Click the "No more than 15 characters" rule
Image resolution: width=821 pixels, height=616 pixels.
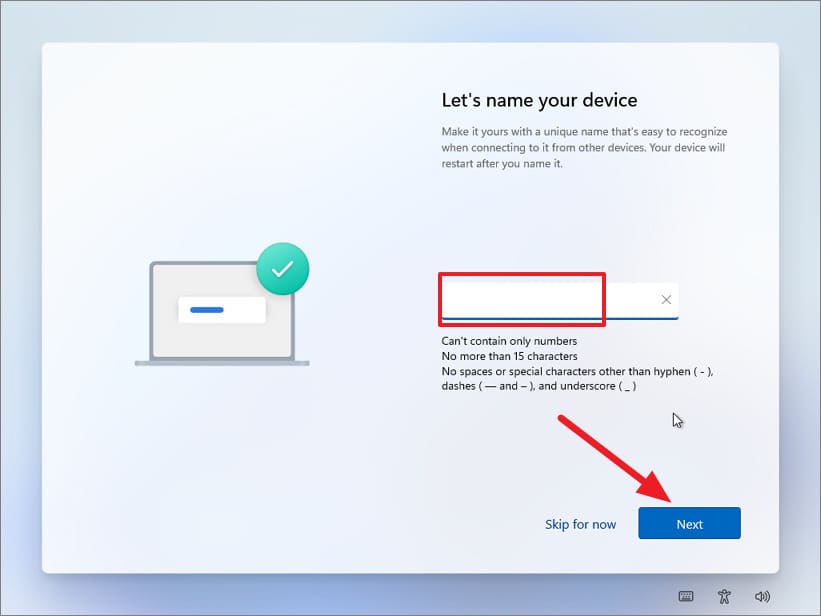pyautogui.click(x=509, y=356)
